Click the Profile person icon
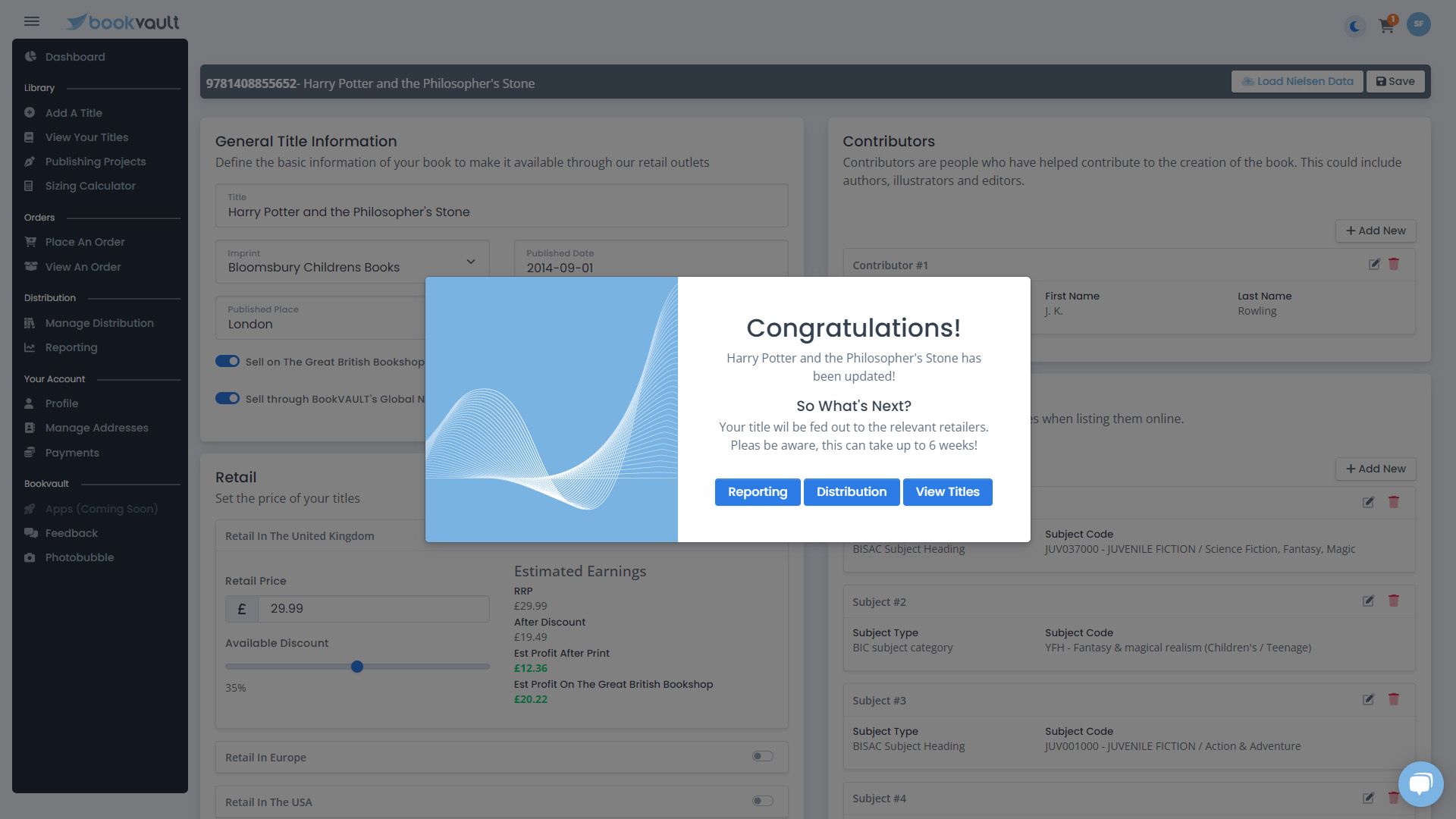The image size is (1456, 819). click(x=30, y=403)
